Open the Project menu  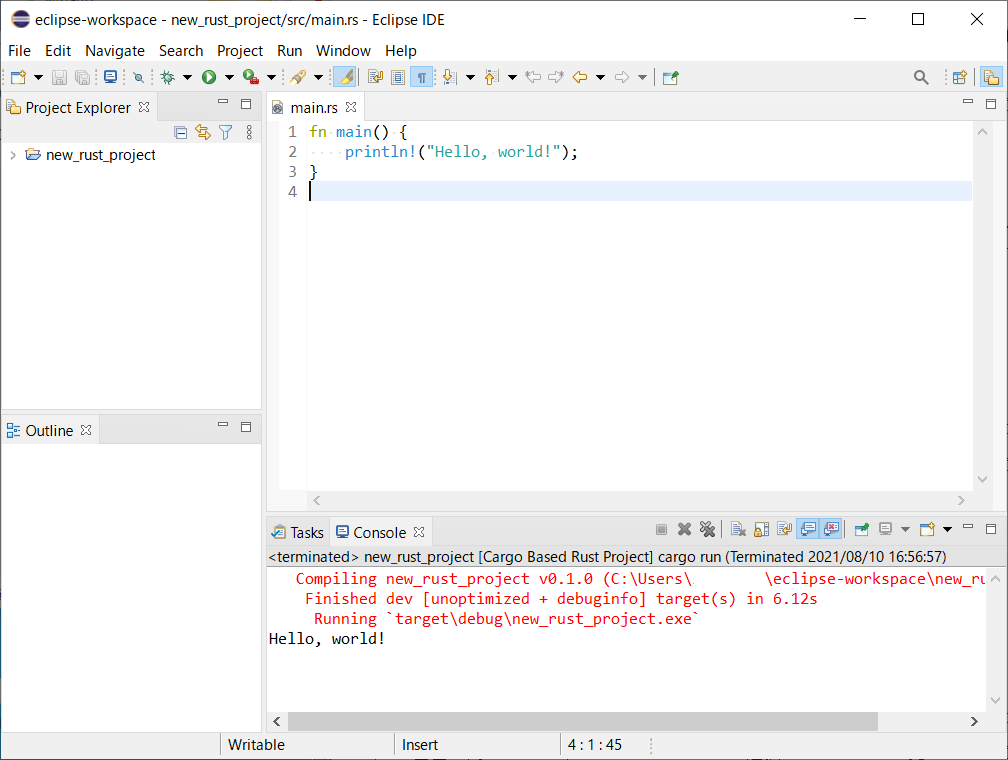pos(240,51)
